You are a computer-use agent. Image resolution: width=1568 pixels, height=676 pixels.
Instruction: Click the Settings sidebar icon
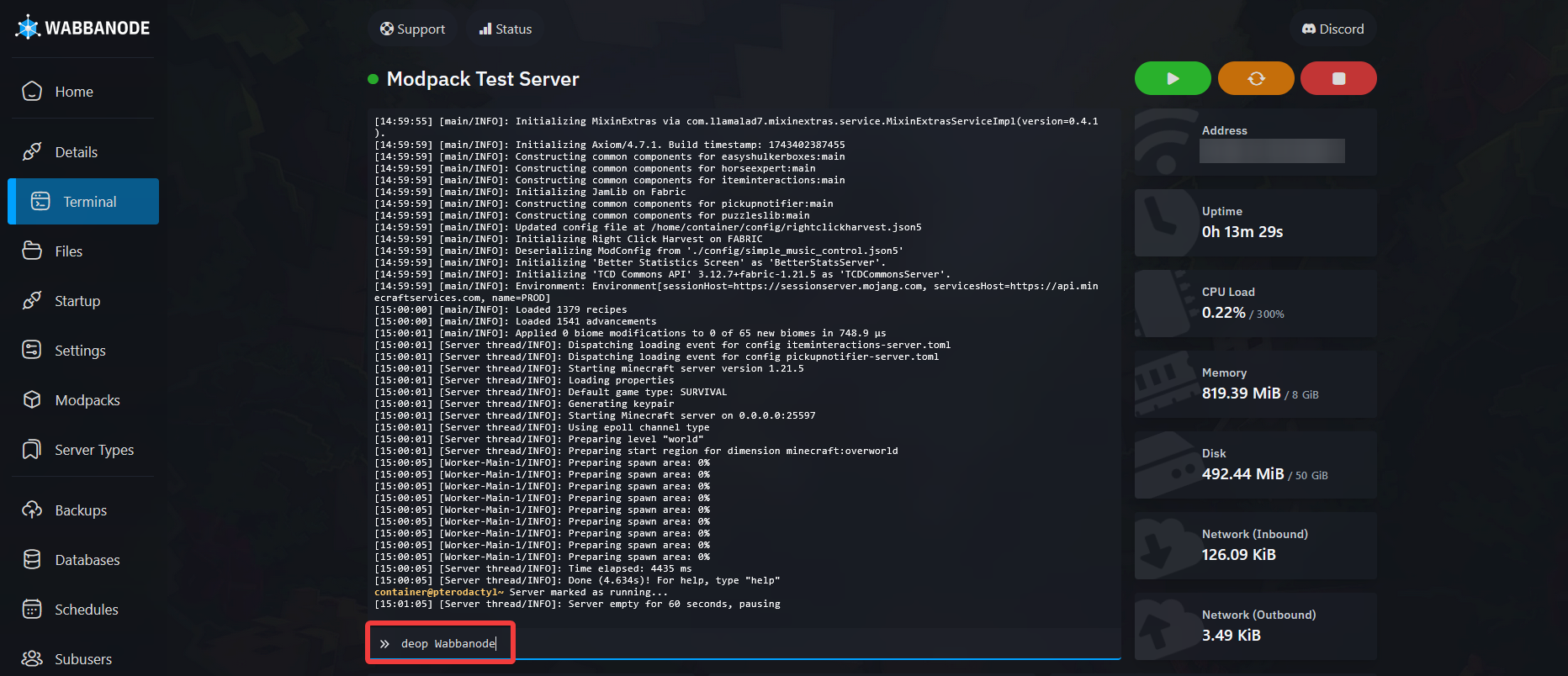[32, 350]
